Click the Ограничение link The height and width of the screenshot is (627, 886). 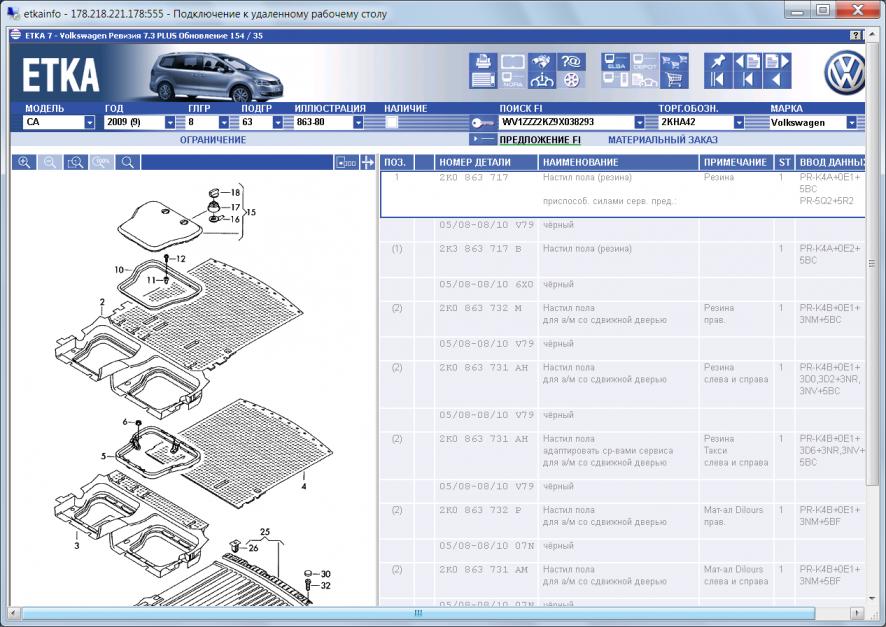[x=213, y=140]
